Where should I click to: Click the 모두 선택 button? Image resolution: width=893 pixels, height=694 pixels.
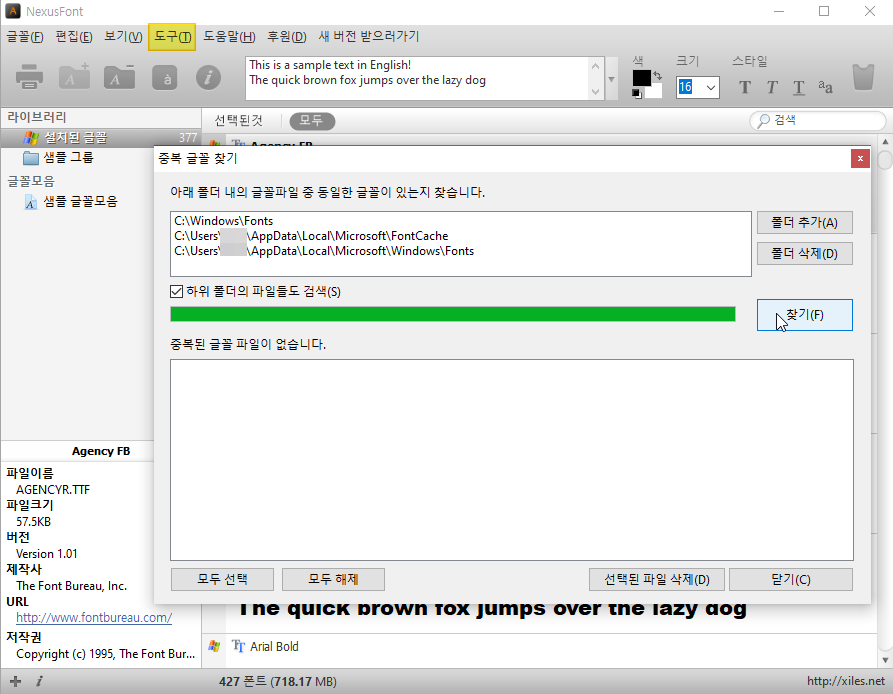pos(222,580)
